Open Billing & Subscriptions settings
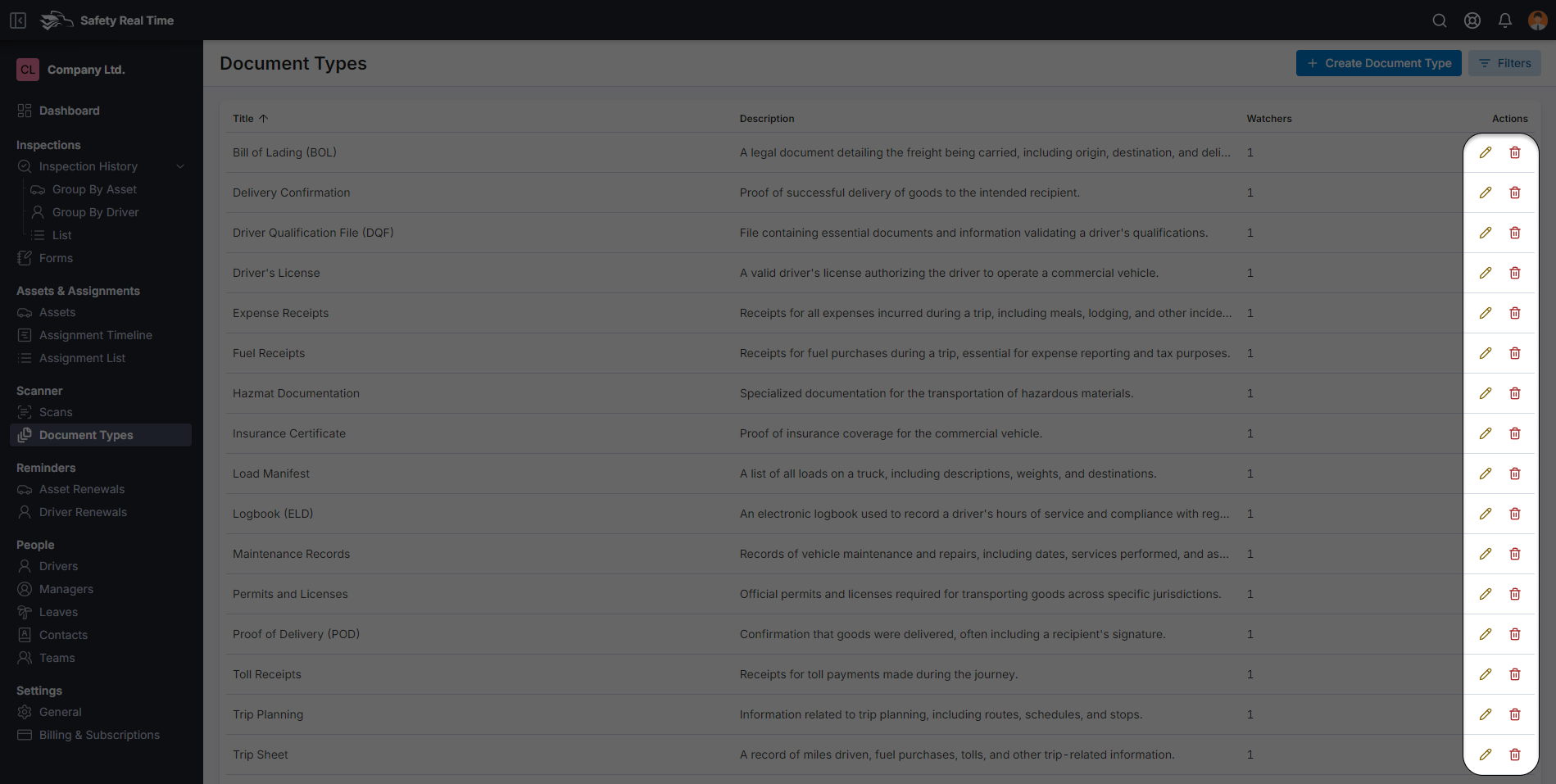1556x784 pixels. coord(99,735)
